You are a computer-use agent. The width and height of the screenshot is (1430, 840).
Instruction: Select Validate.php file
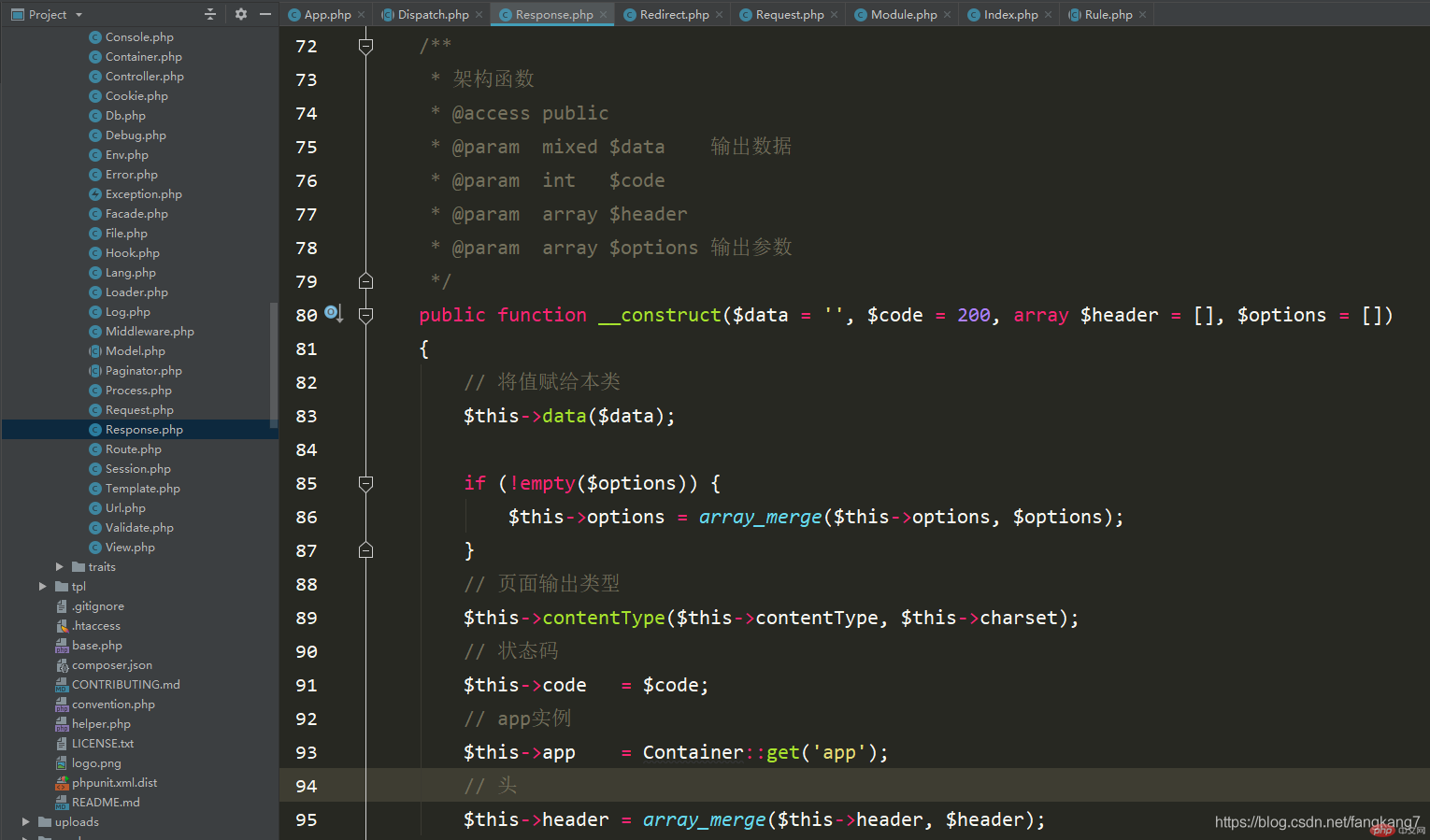click(x=139, y=528)
